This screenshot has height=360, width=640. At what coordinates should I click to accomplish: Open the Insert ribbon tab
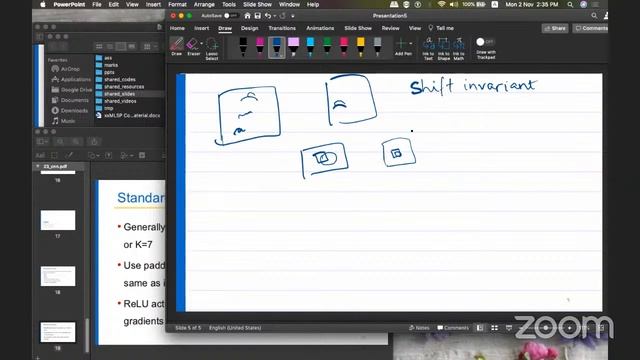coord(202,28)
